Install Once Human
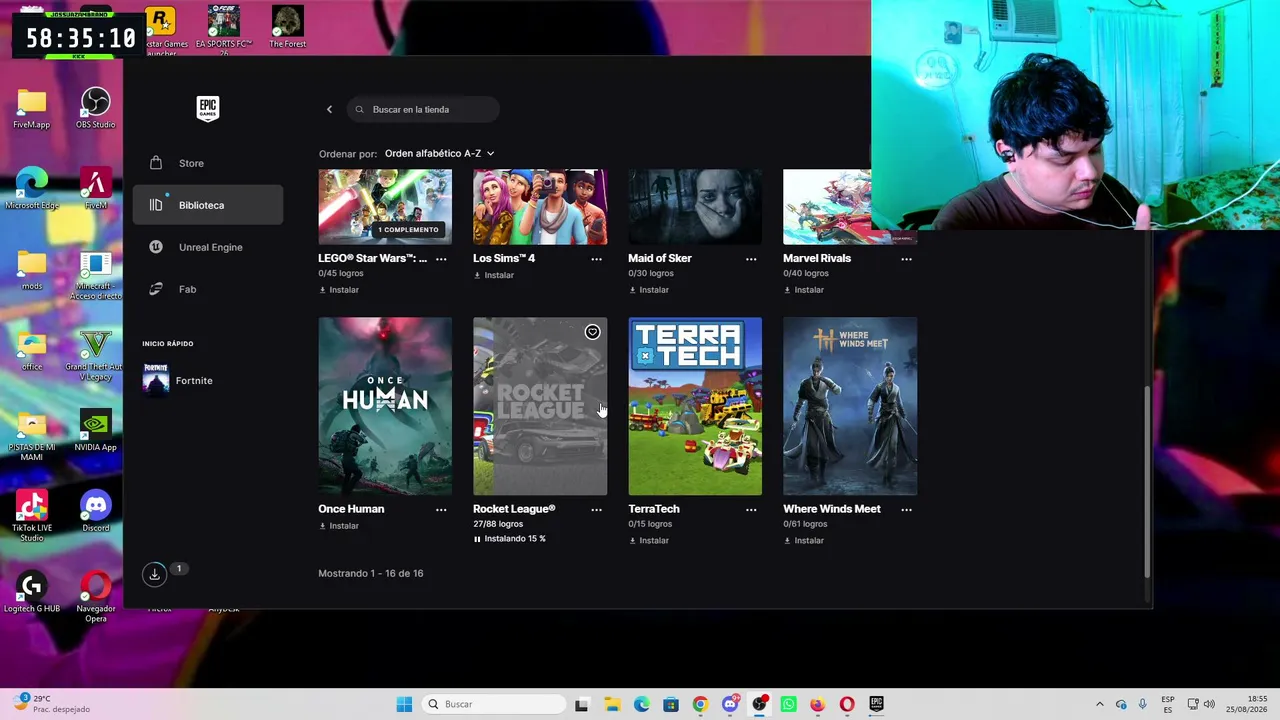 [339, 526]
